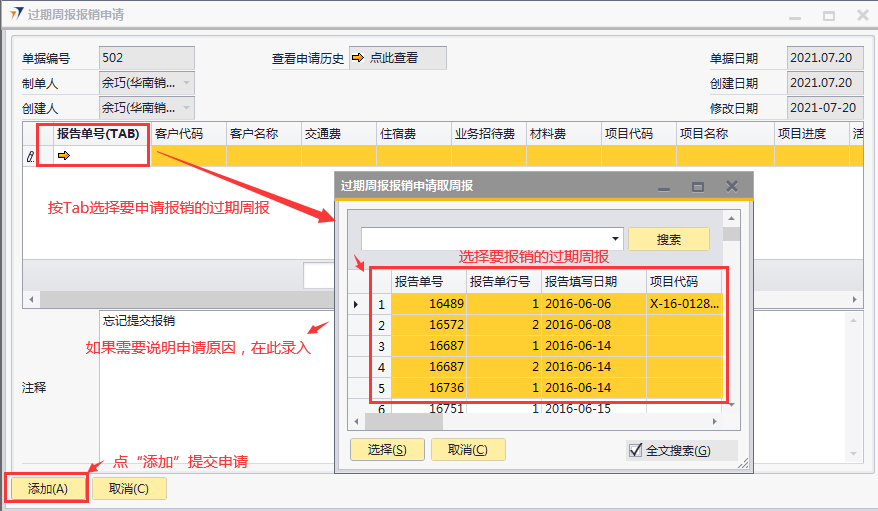Screen dimensions: 878x511
Task: Open the 制单人 dropdown
Action: (187, 83)
